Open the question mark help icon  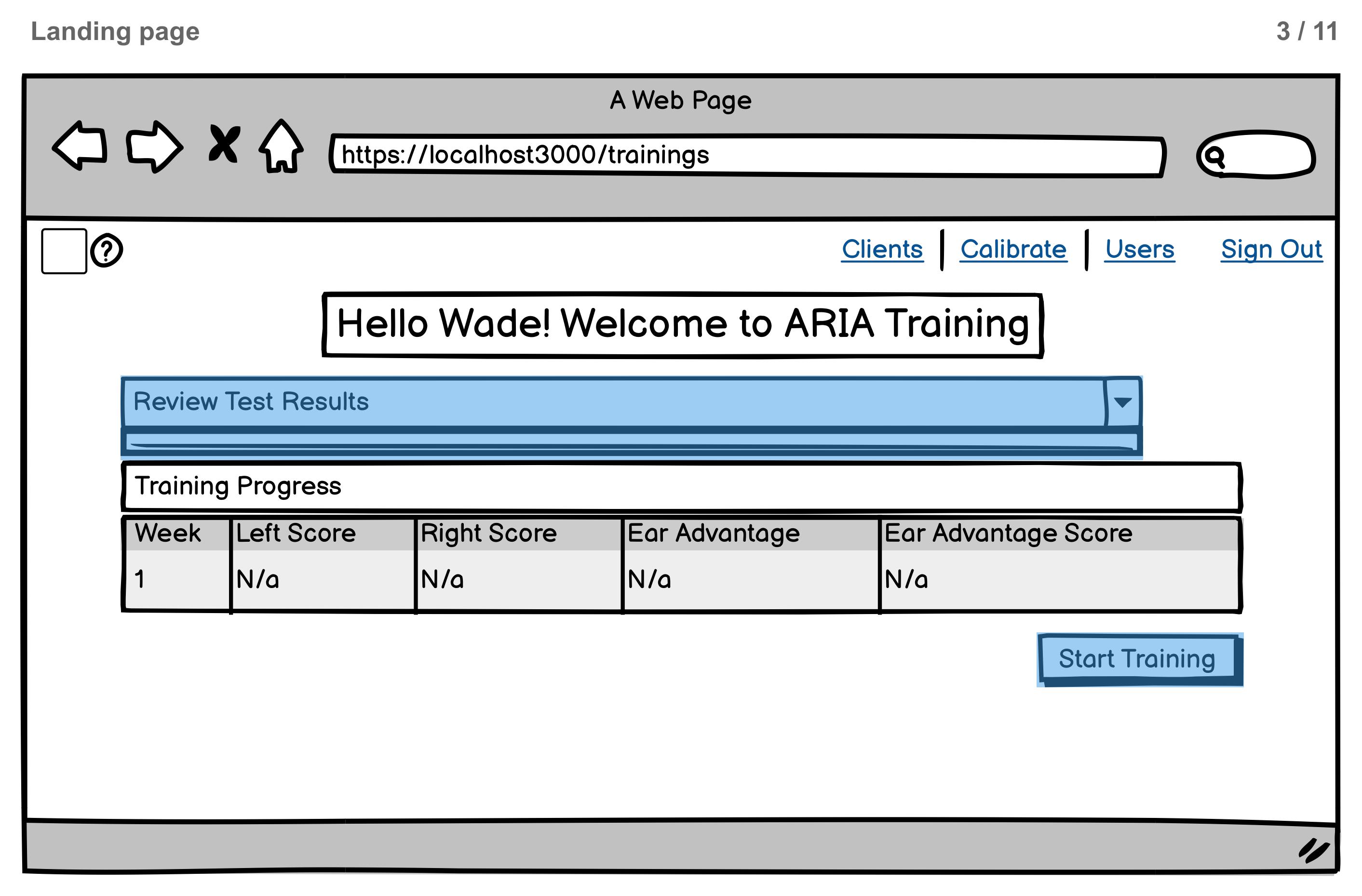tap(107, 250)
